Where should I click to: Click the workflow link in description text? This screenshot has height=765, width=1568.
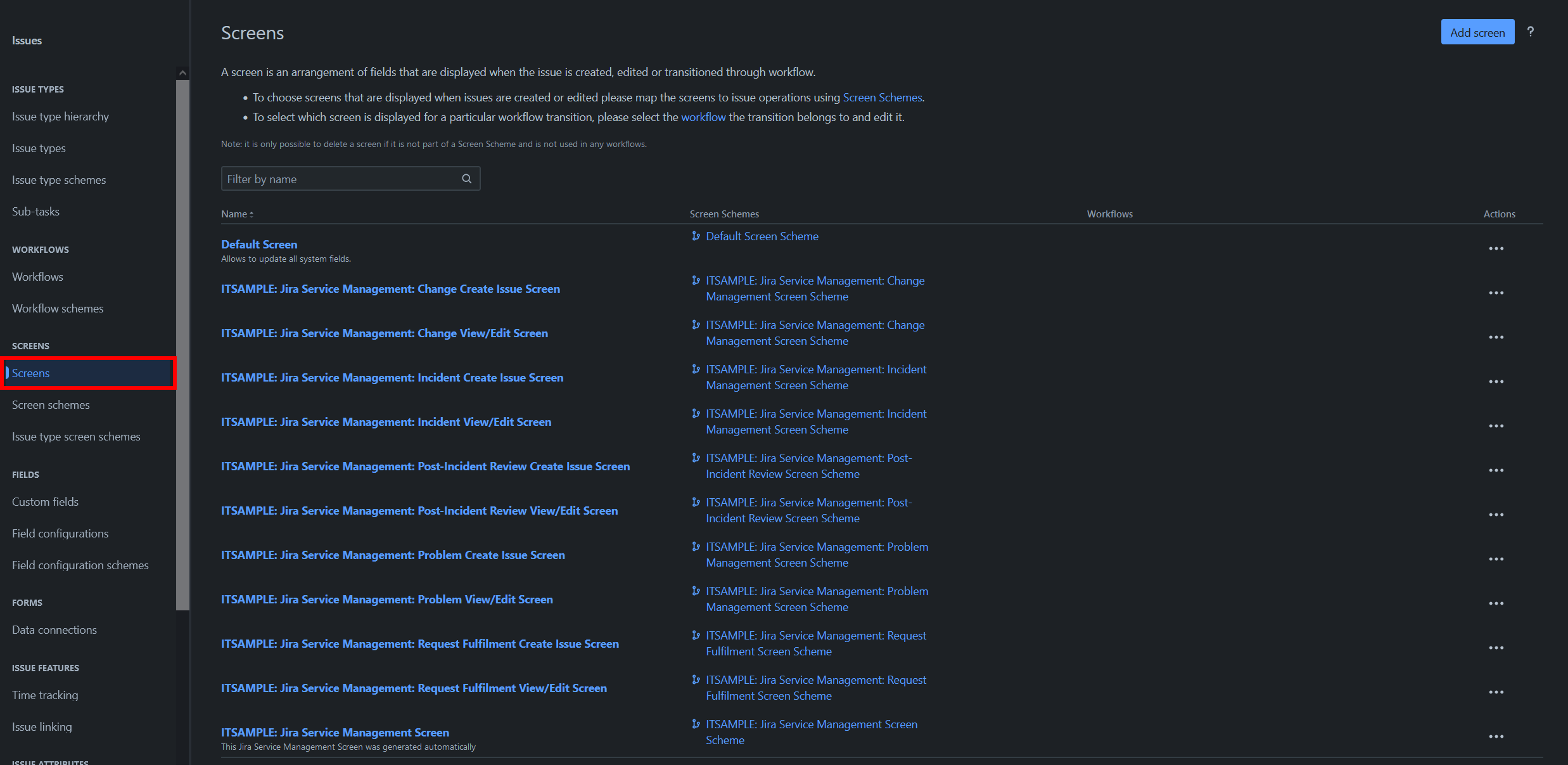point(703,117)
